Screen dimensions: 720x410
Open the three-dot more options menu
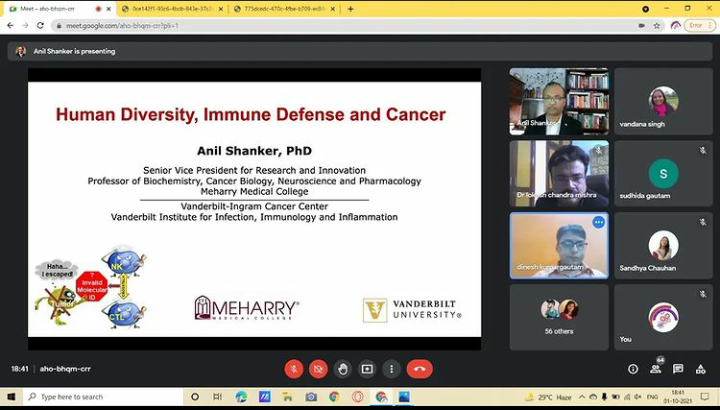[391, 369]
